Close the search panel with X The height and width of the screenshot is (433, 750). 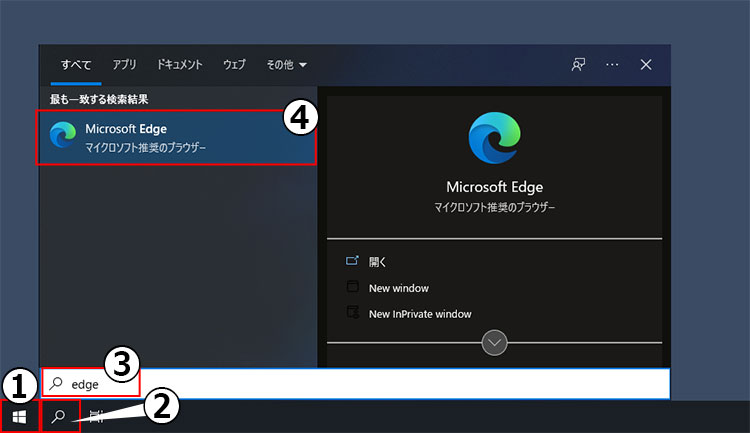pos(646,65)
